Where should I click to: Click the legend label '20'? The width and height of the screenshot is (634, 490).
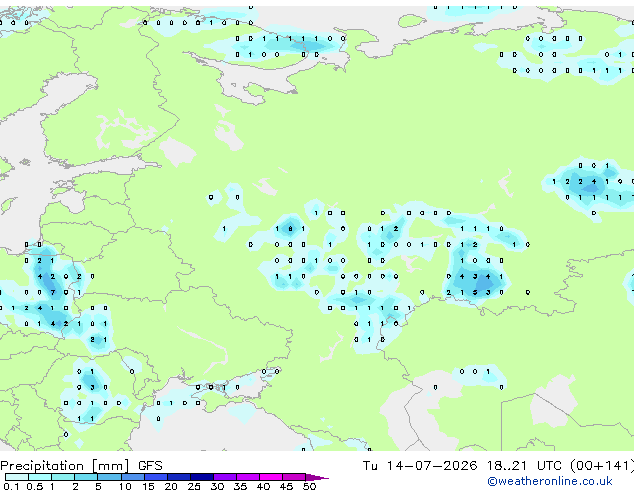point(171,486)
